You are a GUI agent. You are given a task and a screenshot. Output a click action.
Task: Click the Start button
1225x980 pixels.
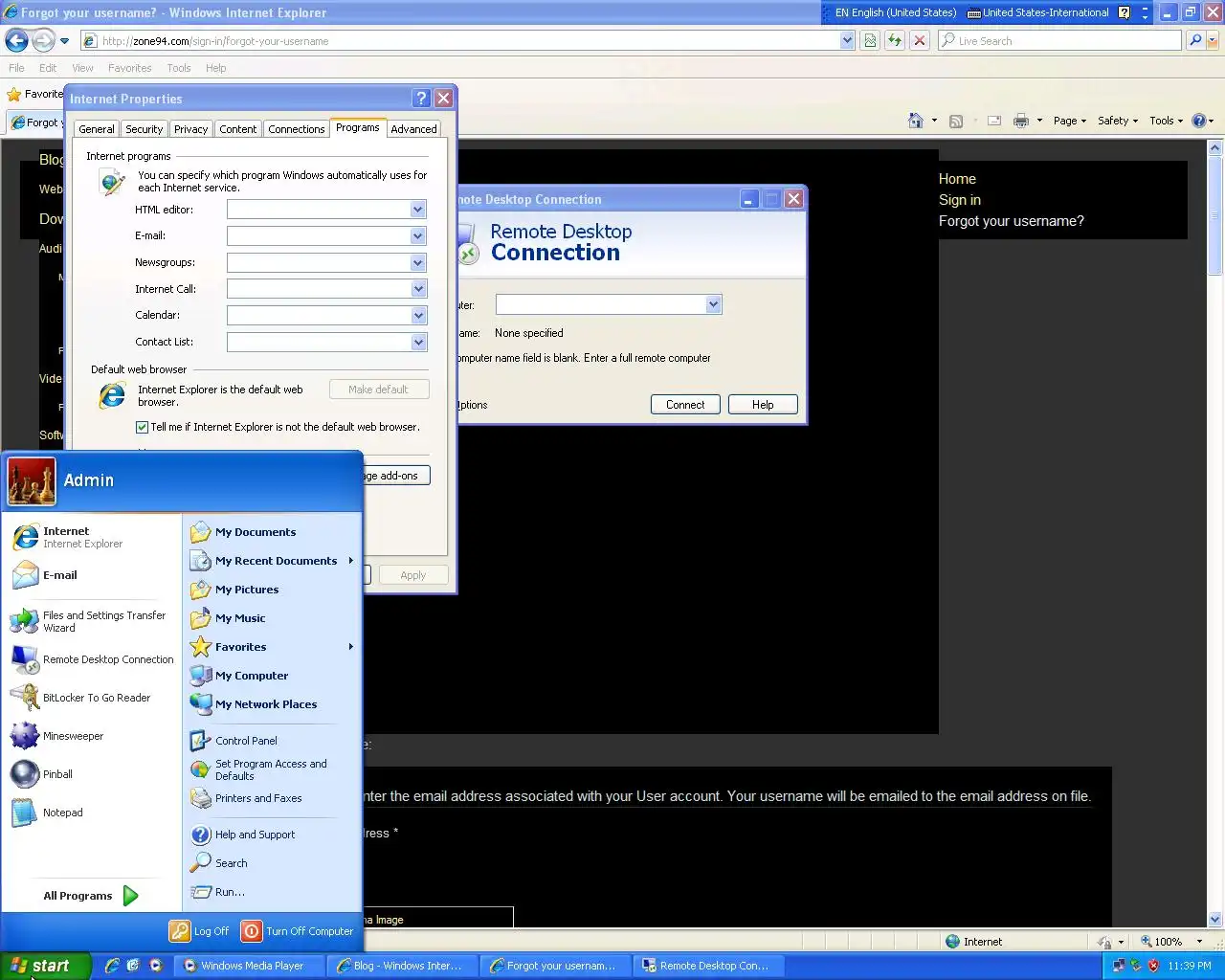(44, 966)
